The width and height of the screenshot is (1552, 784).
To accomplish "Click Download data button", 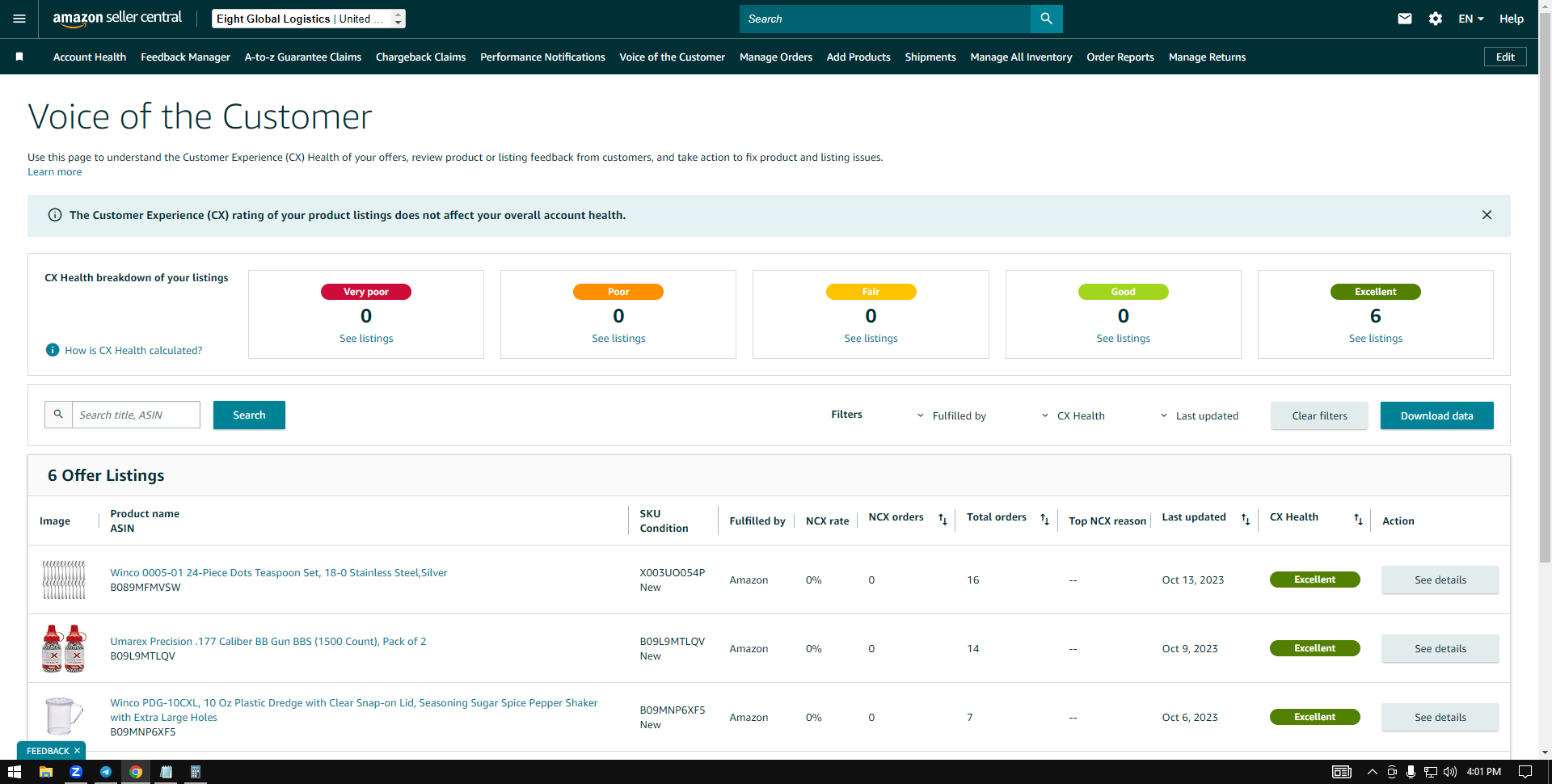I will click(x=1436, y=415).
